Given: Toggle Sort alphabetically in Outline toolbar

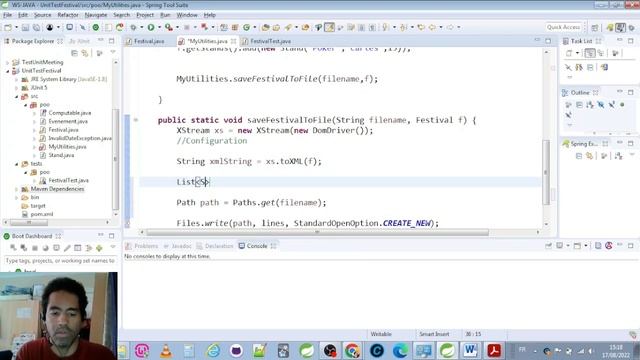Looking at the screenshot, I should pos(590,105).
